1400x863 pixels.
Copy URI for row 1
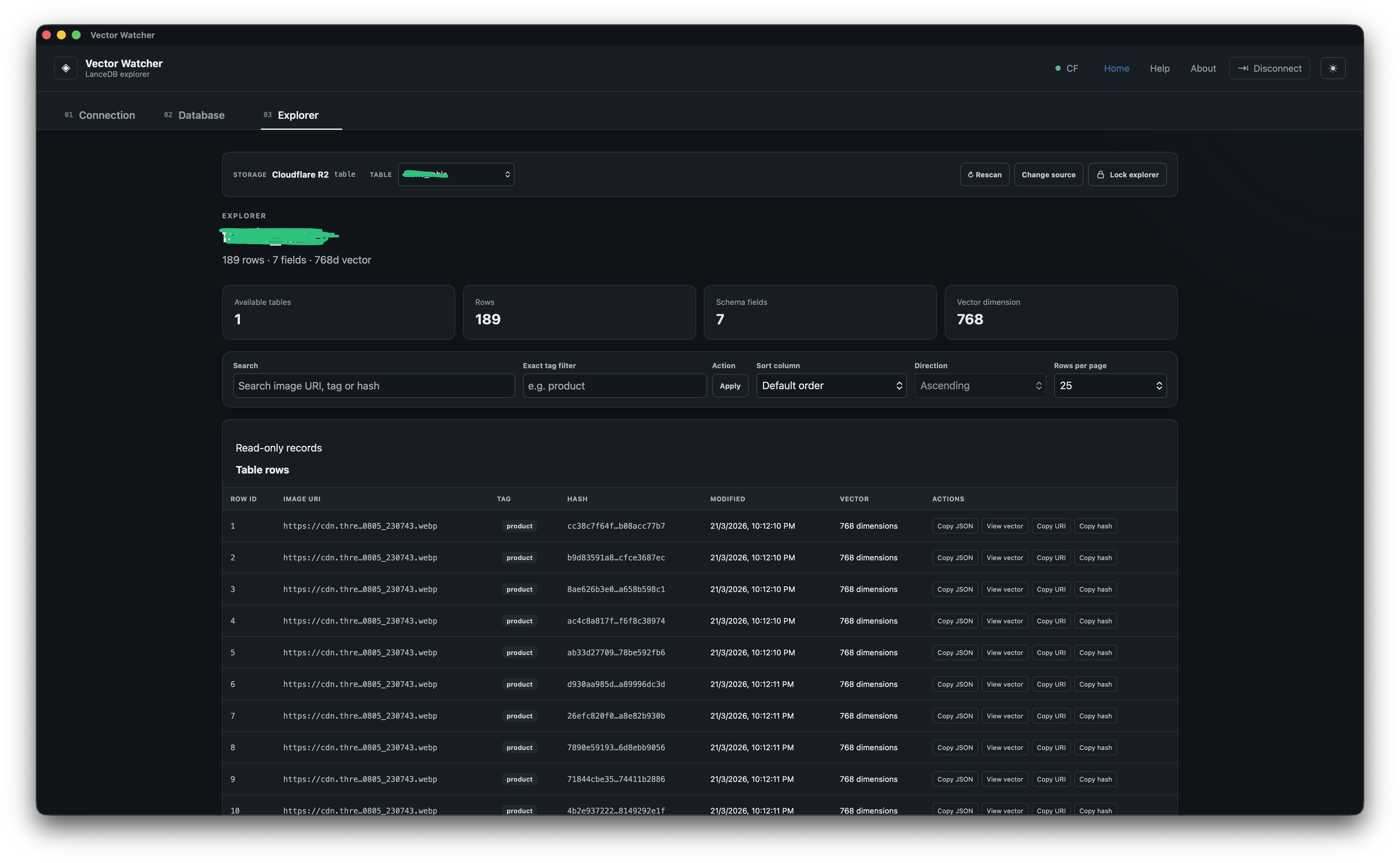tap(1051, 526)
